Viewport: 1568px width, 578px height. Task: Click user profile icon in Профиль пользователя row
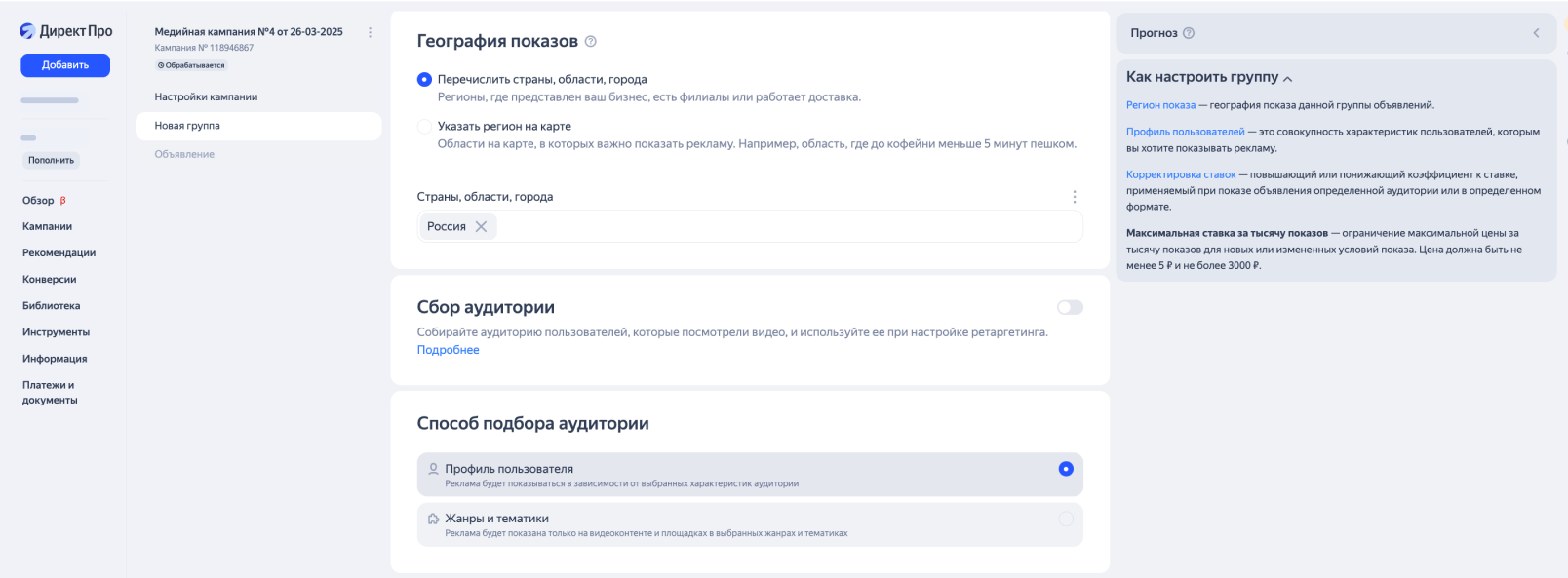point(434,469)
